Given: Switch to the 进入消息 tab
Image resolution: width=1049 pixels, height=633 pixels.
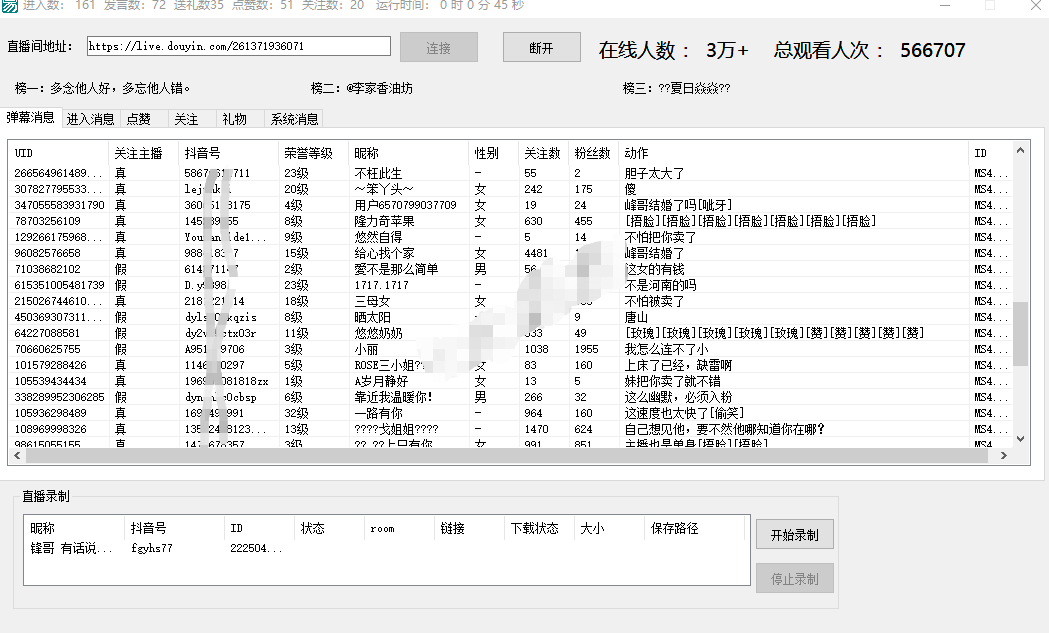Looking at the screenshot, I should [91, 119].
